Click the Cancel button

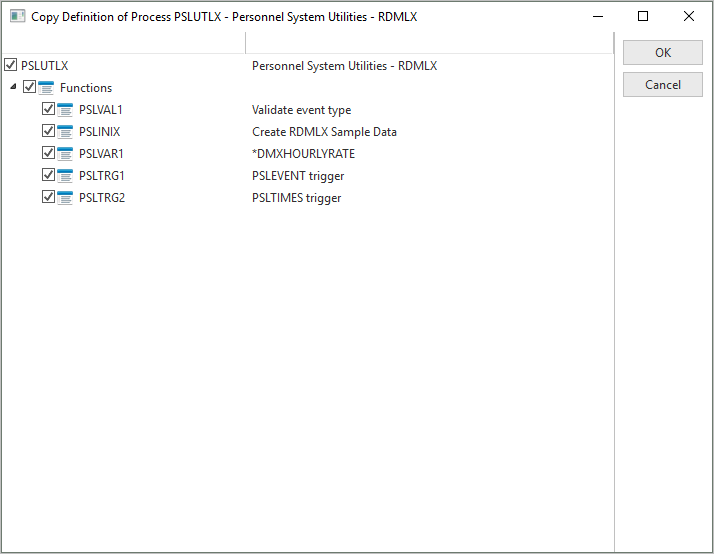click(x=663, y=85)
